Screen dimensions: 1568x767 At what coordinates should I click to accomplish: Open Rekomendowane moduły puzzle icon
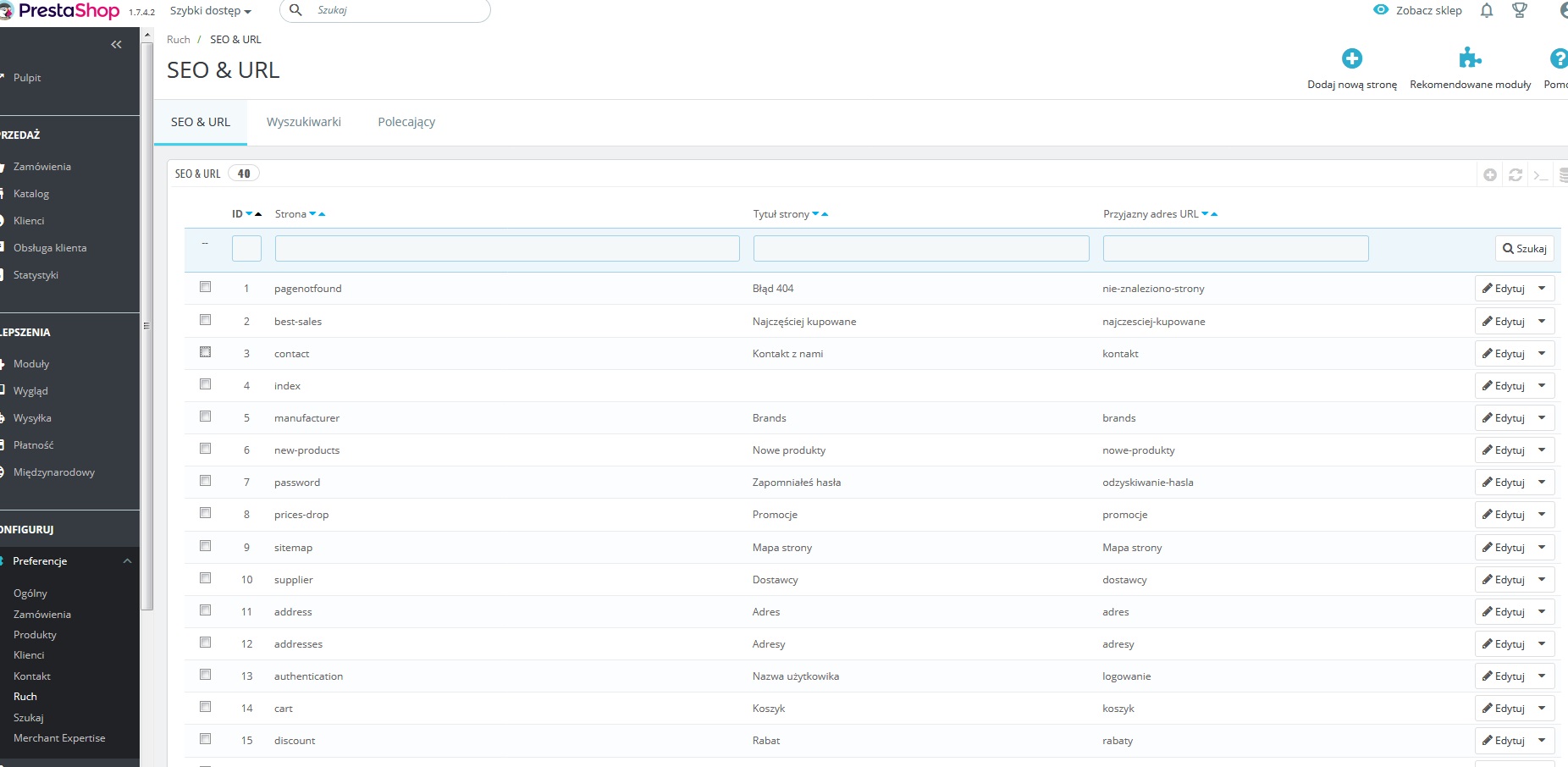1470,58
